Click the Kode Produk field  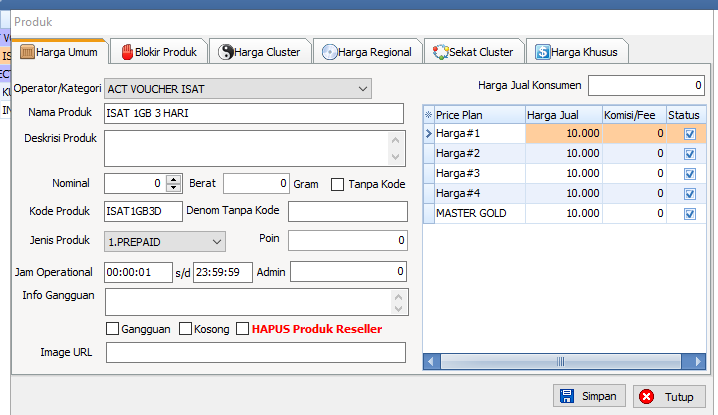coord(143,212)
